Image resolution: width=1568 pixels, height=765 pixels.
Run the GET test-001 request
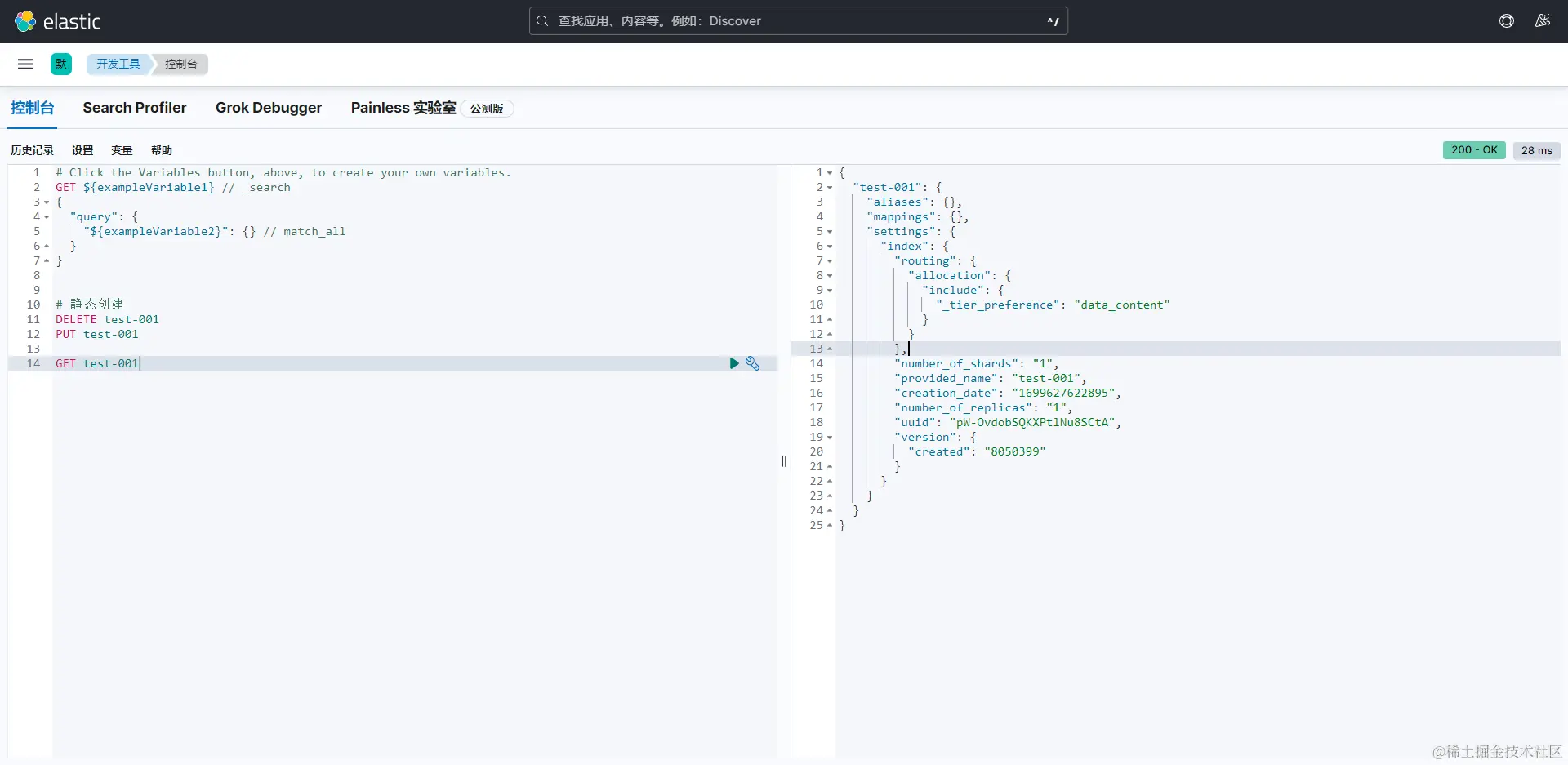[x=733, y=363]
